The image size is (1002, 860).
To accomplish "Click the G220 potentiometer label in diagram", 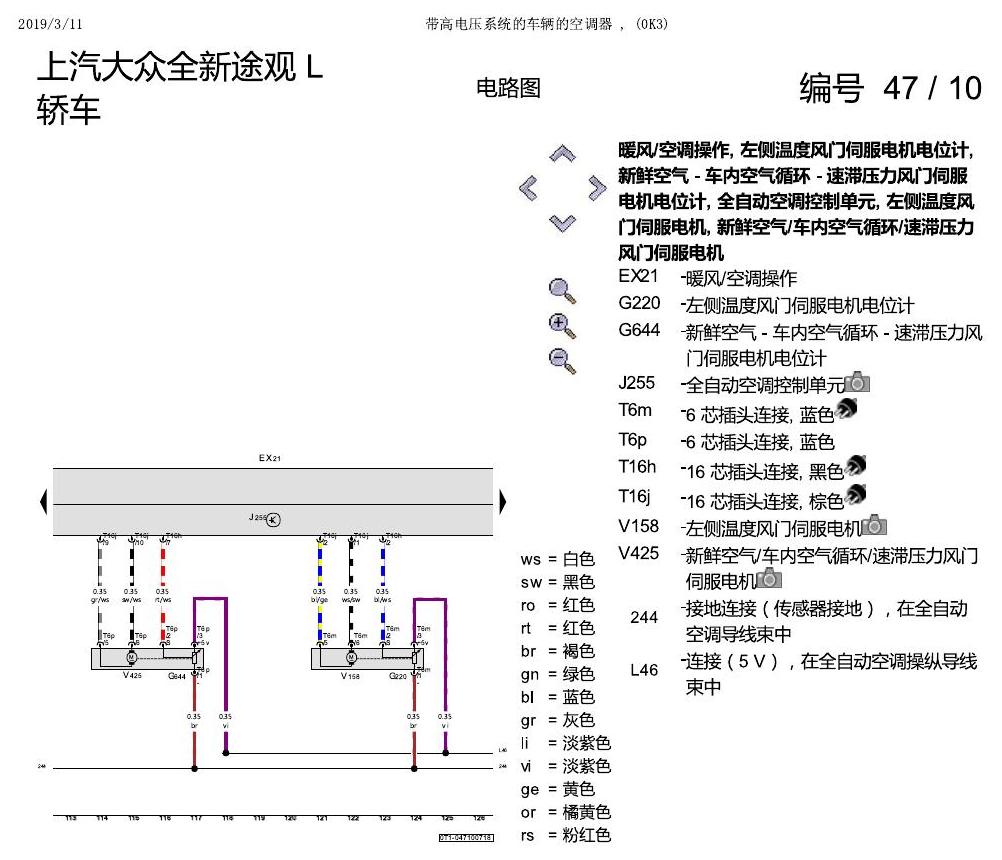I will (x=397, y=676).
